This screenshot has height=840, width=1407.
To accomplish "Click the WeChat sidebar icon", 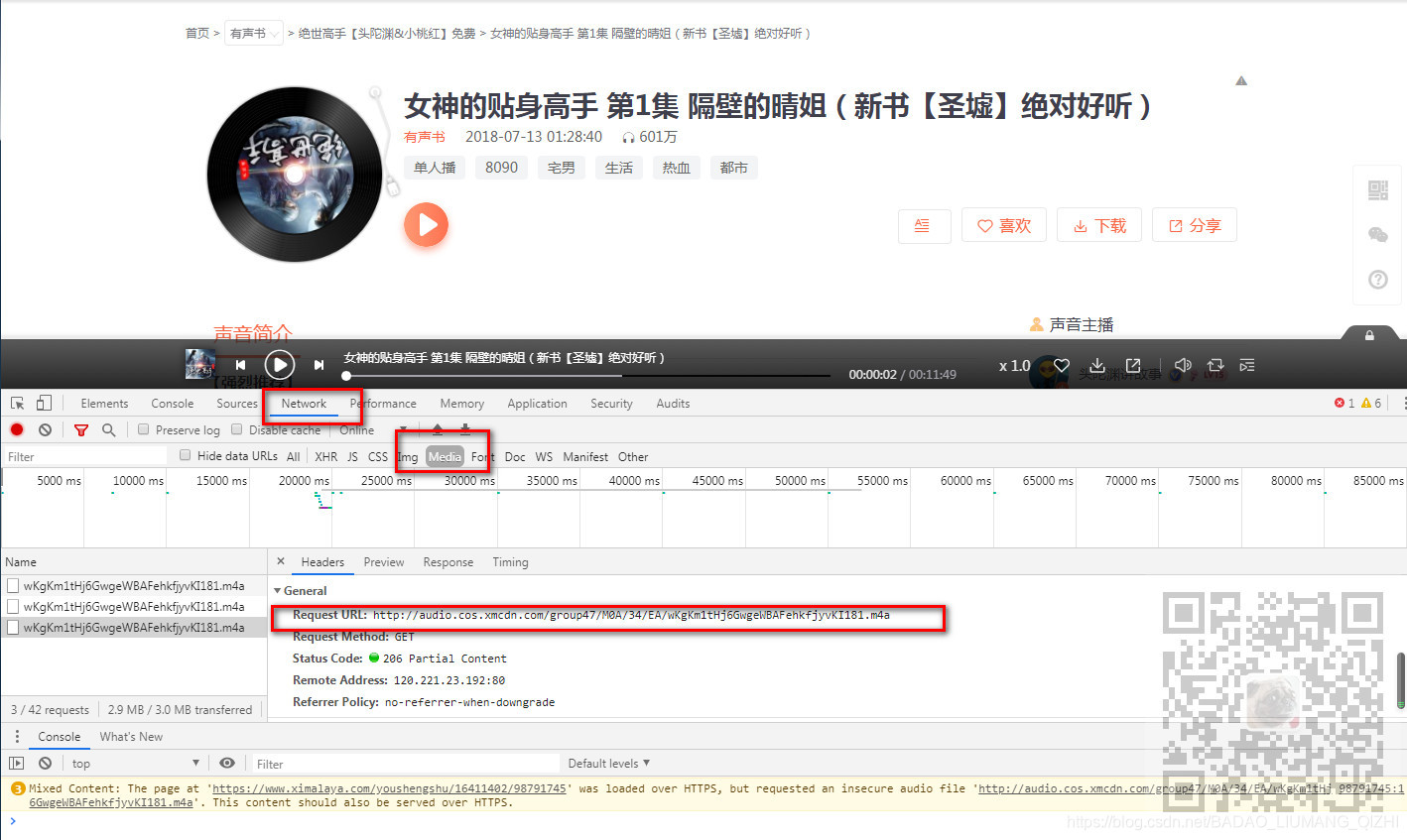I will [1378, 235].
